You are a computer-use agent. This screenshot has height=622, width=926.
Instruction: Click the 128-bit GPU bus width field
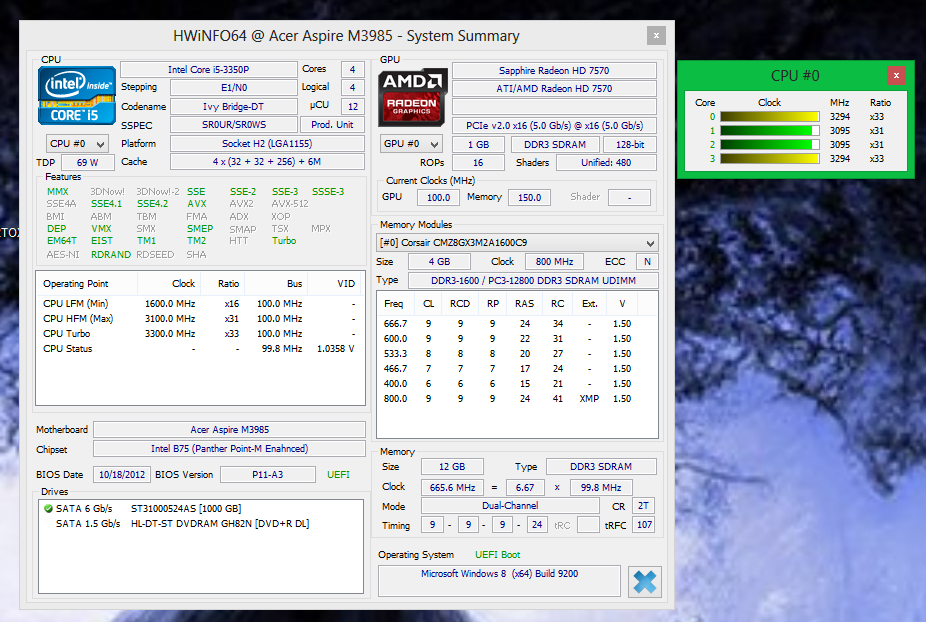coord(630,144)
